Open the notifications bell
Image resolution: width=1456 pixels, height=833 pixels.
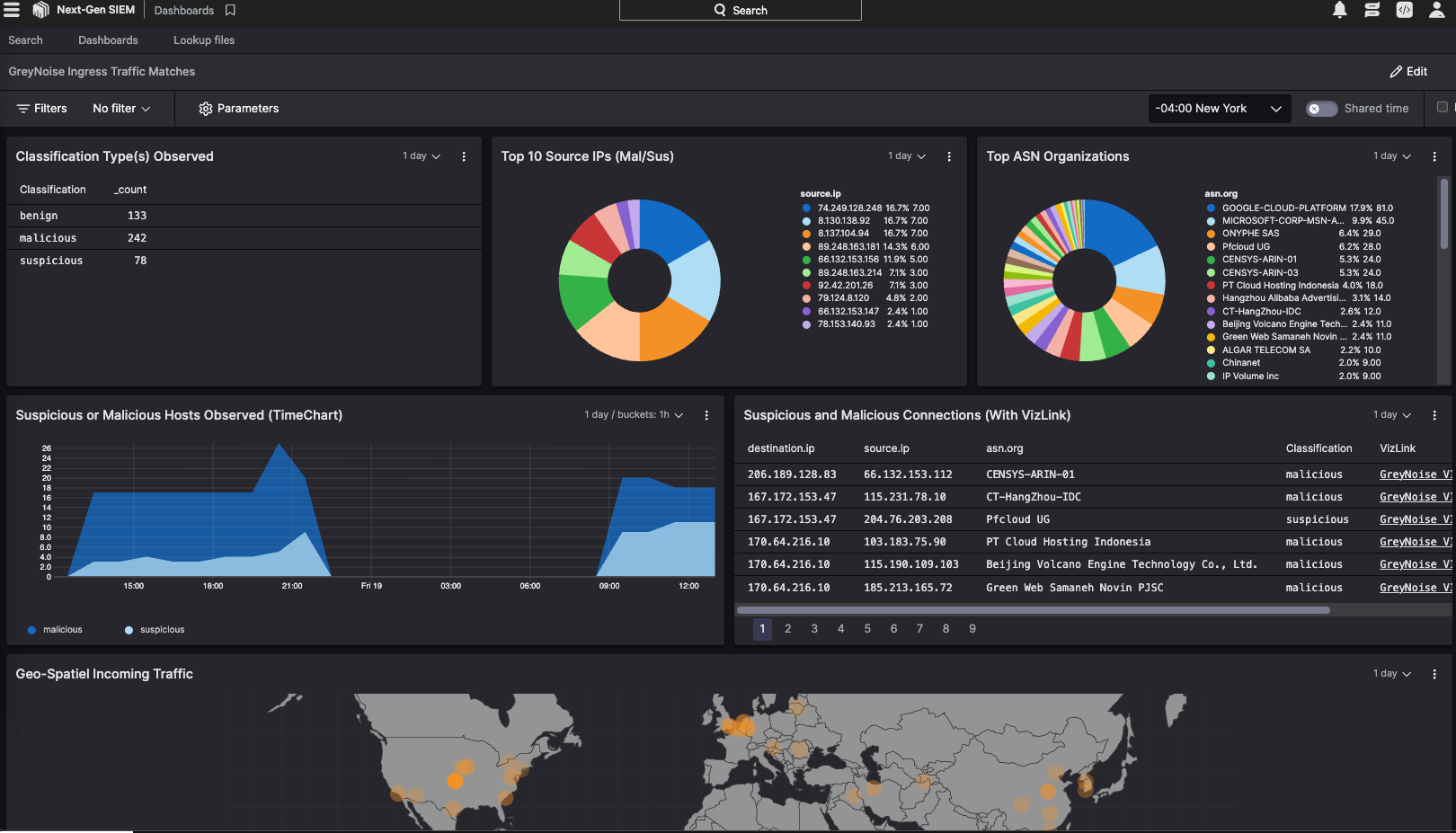(x=1339, y=10)
